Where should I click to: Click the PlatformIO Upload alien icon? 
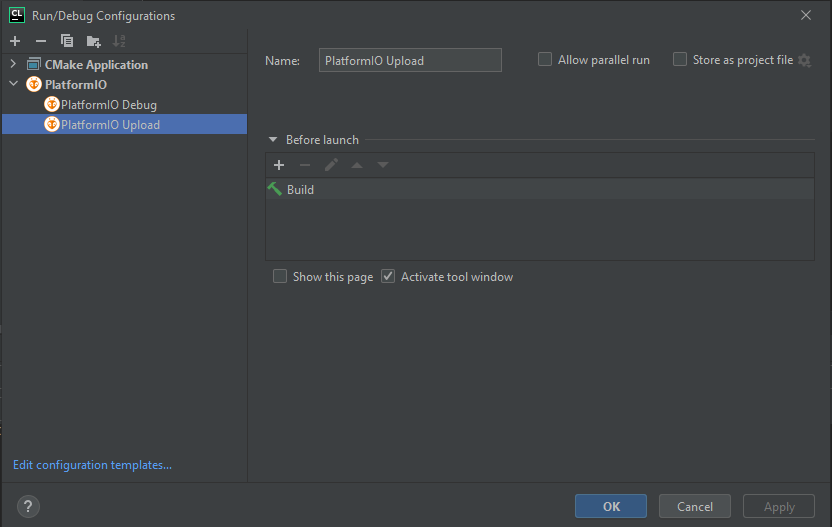[51, 124]
